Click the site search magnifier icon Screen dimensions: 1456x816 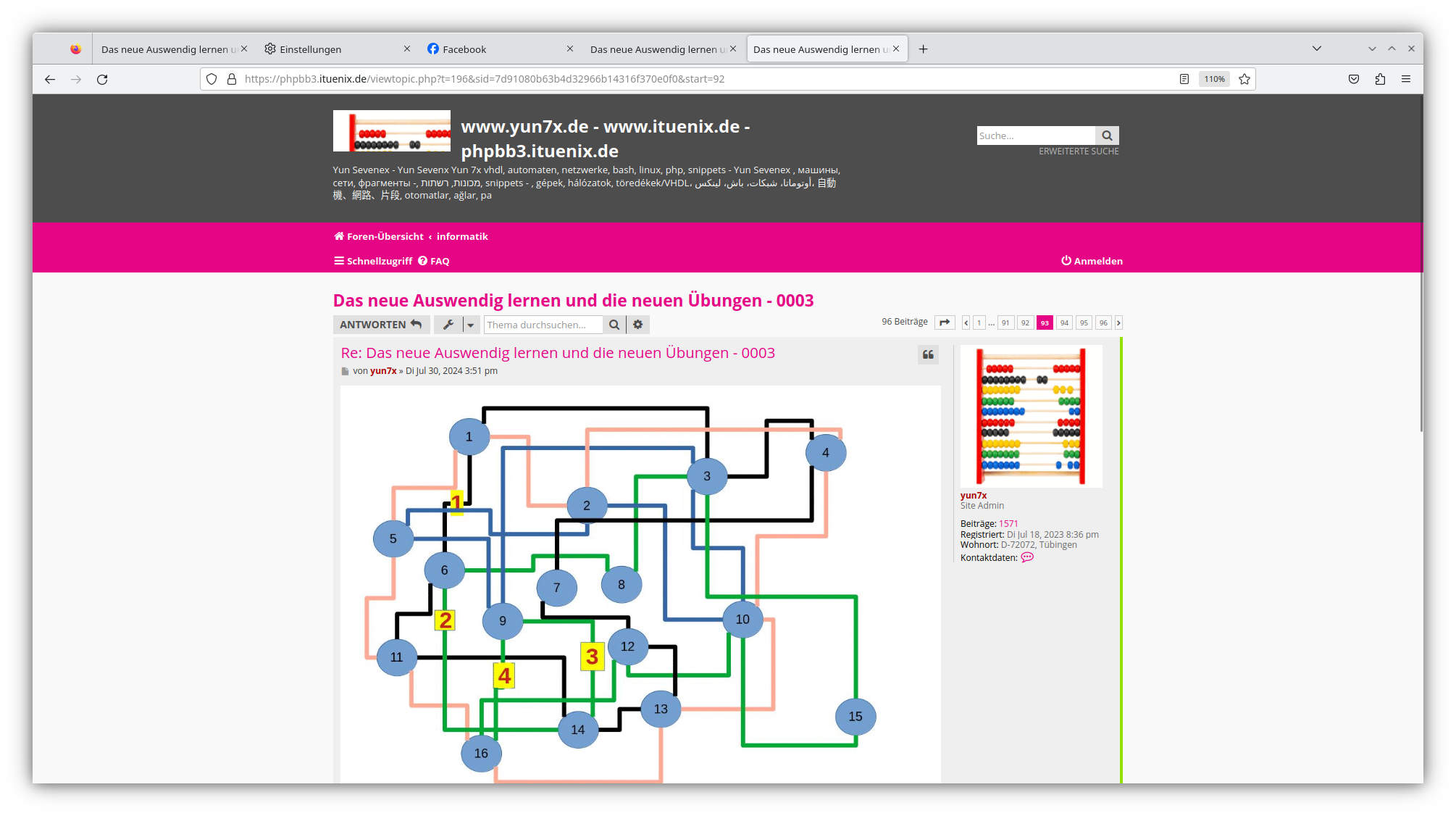click(1107, 136)
